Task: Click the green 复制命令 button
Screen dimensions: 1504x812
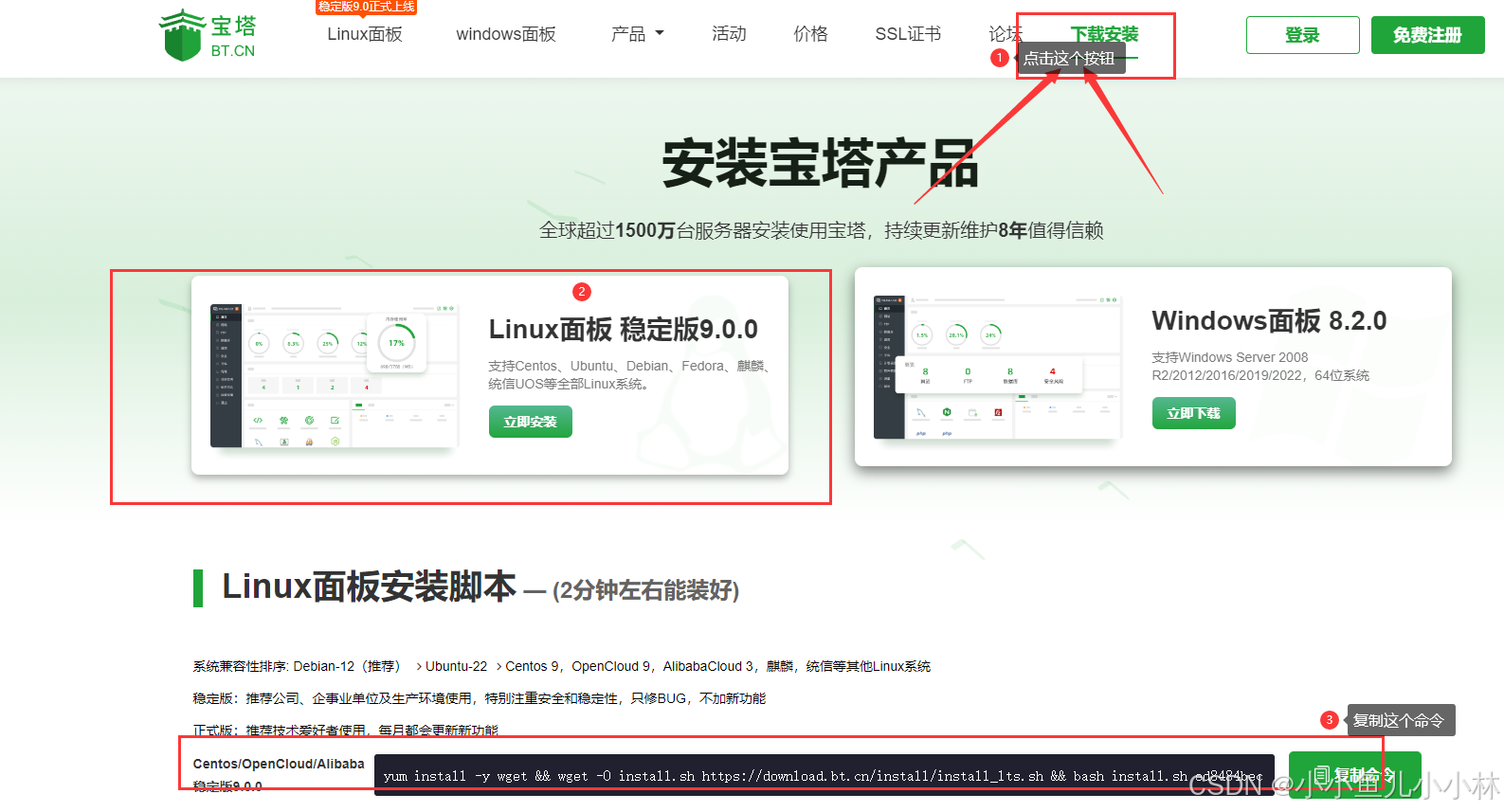Action: [x=1354, y=775]
